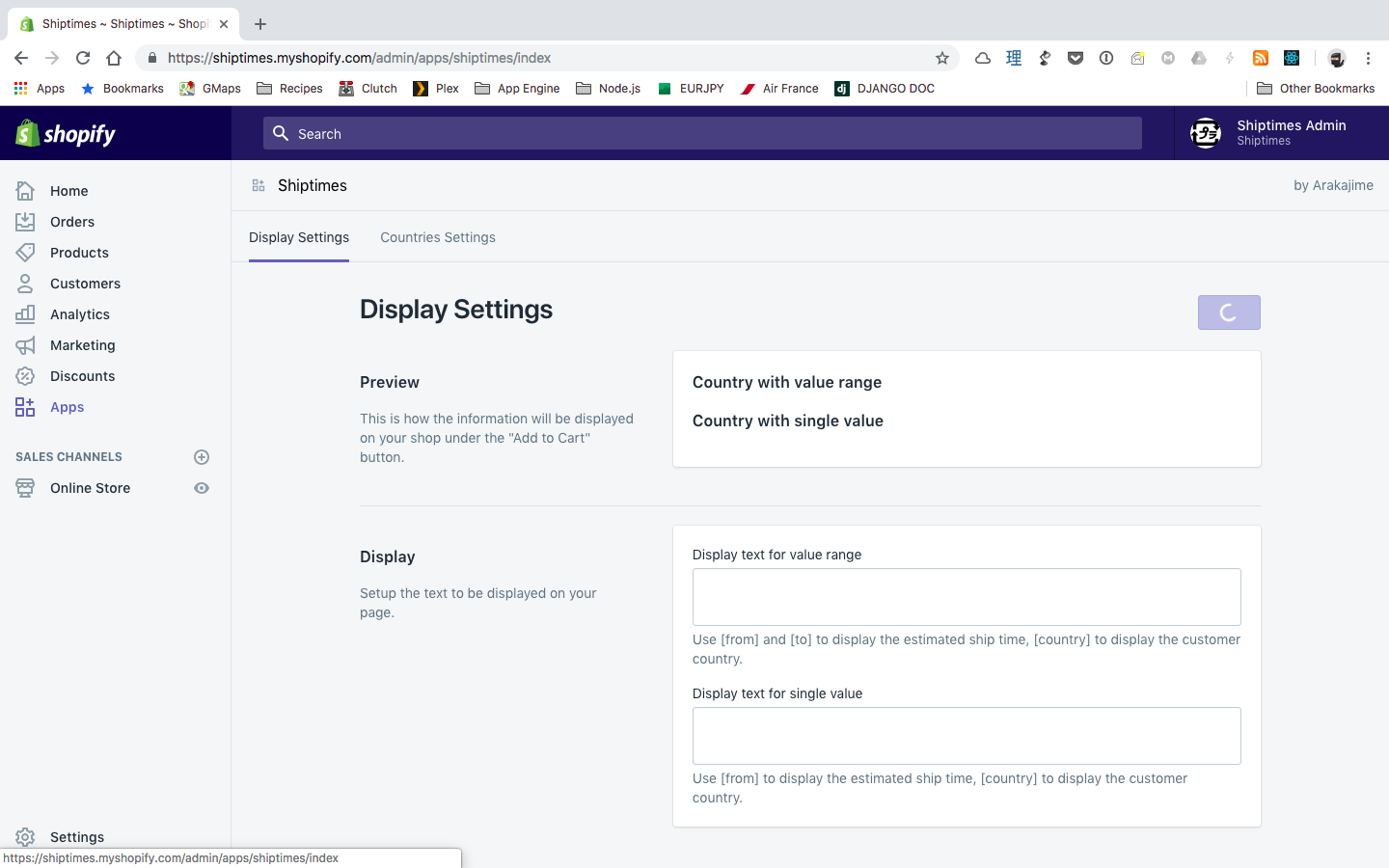Screen dimensions: 1389x868
Task: Expand Other Bookmarks folder
Action: tap(1316, 88)
